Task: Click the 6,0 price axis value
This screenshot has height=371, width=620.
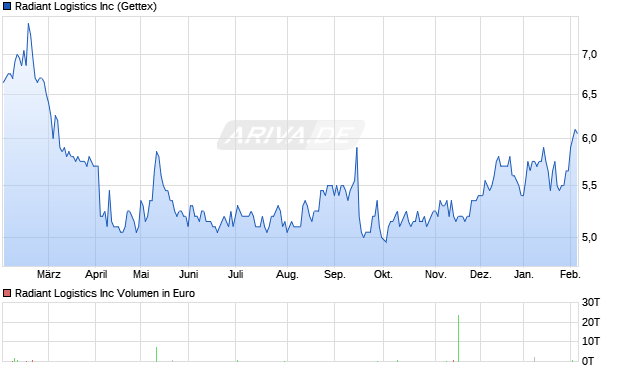Action: tap(589, 138)
